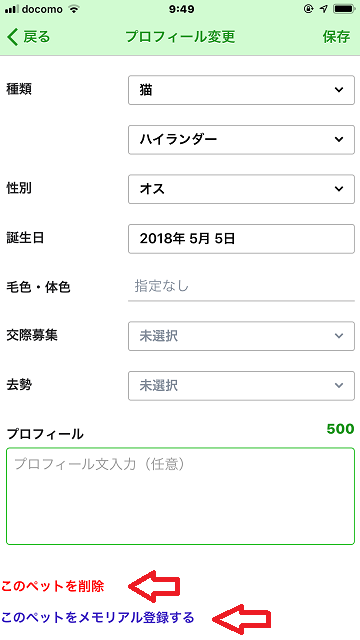Screen dimensions: 360x640
Task: Open the 種類 dropdown showing 猫
Action: (241, 90)
